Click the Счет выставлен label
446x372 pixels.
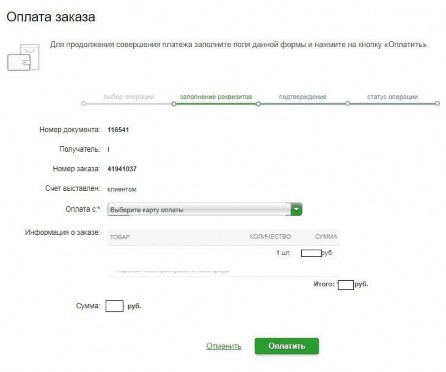click(73, 188)
